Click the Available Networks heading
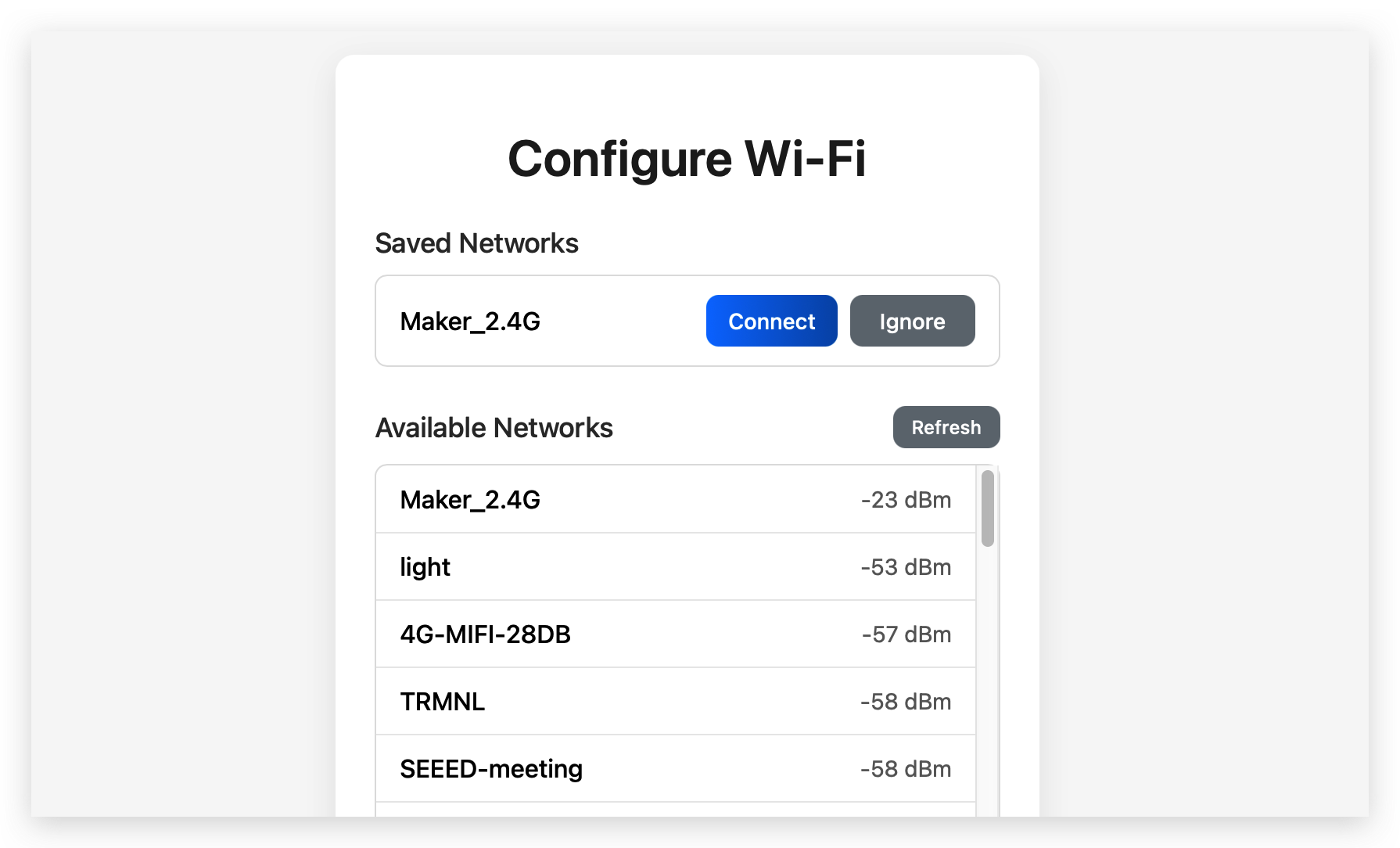Viewport: 1400px width, 848px height. point(494,428)
